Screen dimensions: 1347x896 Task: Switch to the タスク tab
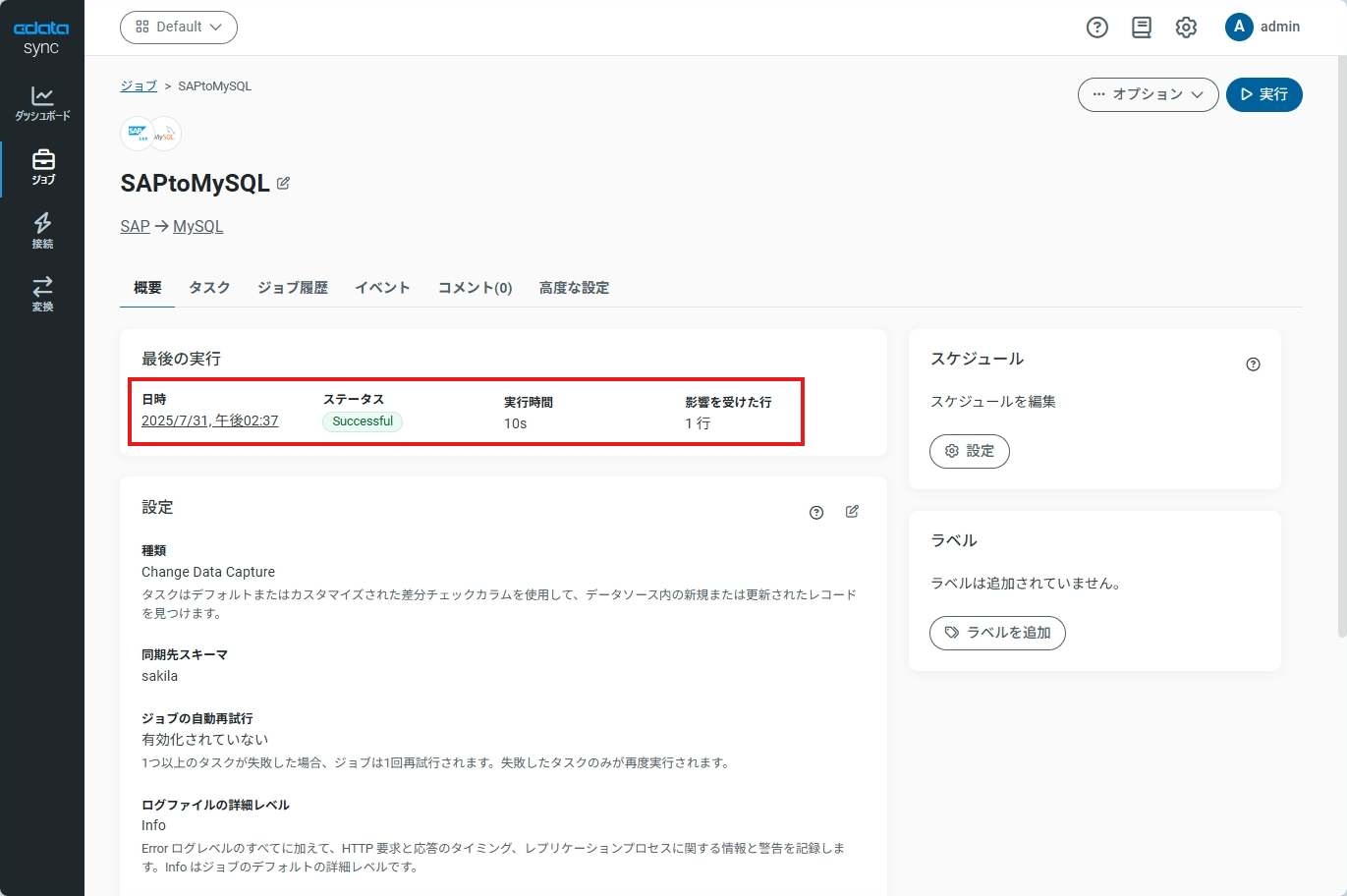tap(209, 288)
